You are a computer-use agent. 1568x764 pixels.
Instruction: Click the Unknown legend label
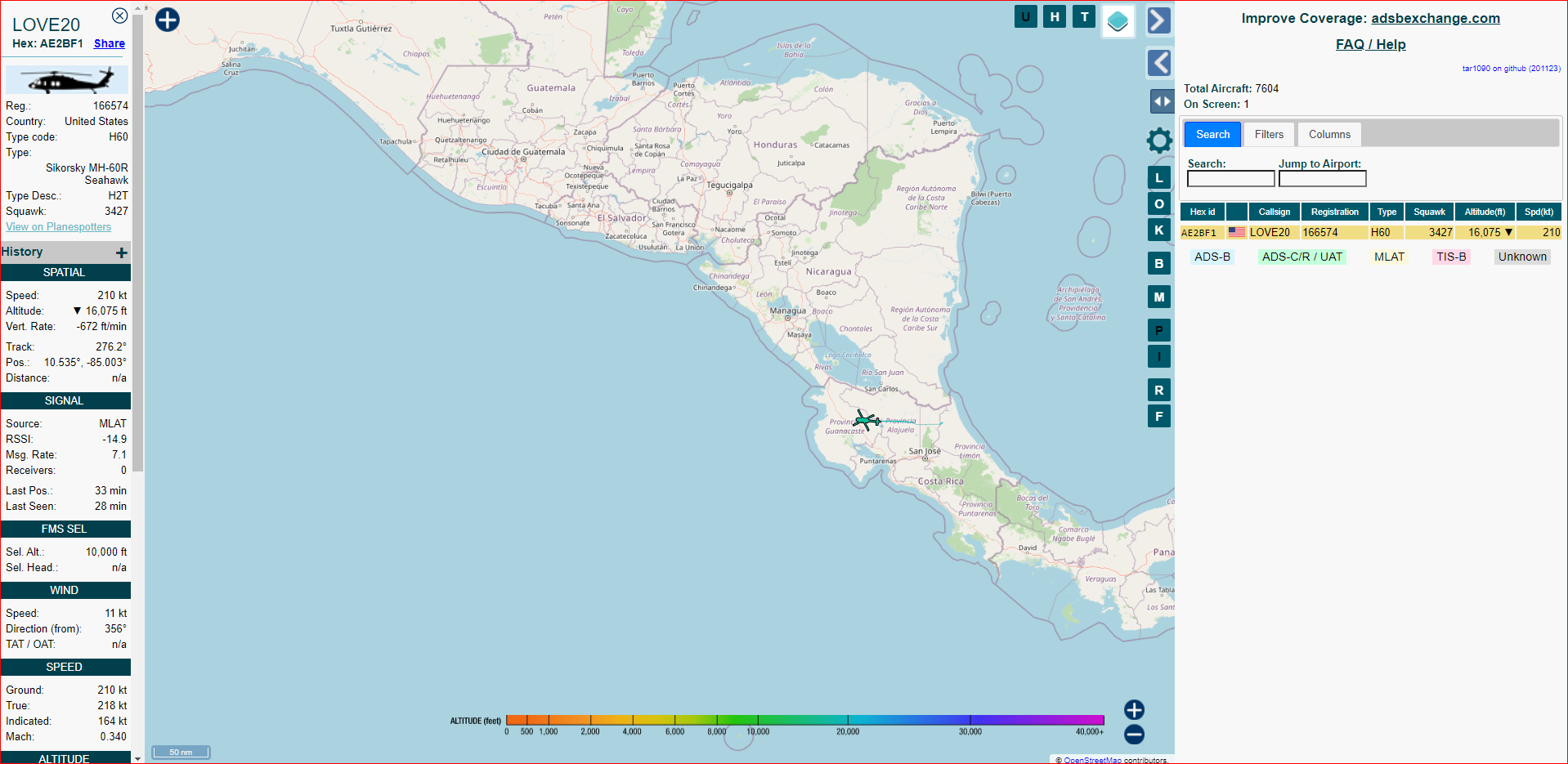click(1522, 257)
